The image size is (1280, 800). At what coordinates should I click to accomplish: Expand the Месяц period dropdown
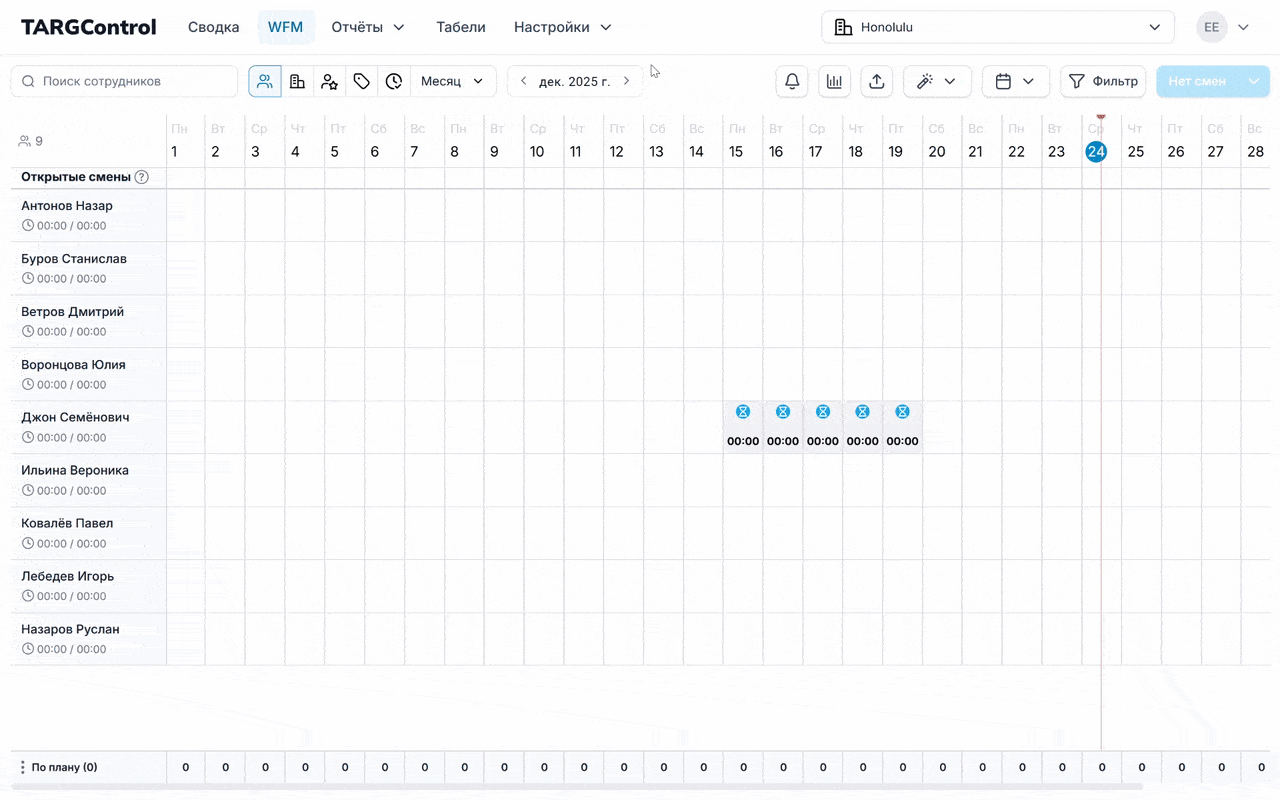click(453, 81)
